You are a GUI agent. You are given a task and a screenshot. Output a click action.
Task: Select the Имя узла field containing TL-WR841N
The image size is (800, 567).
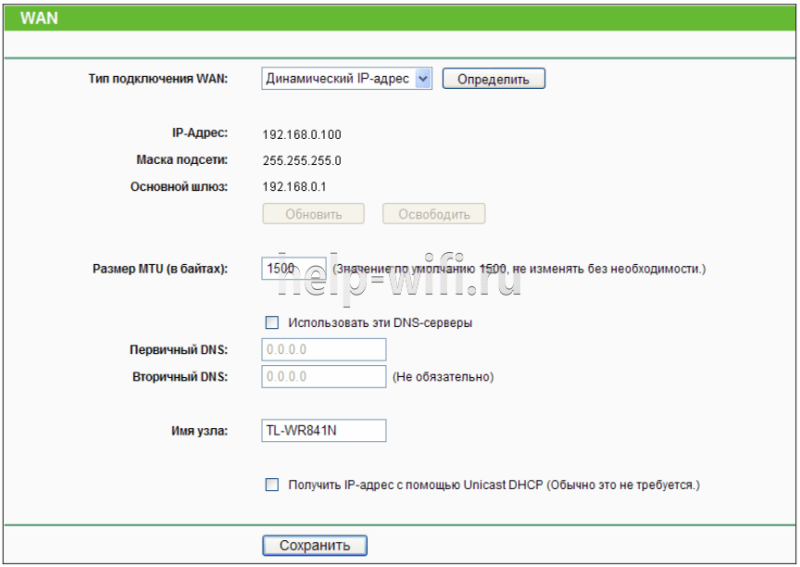point(323,431)
